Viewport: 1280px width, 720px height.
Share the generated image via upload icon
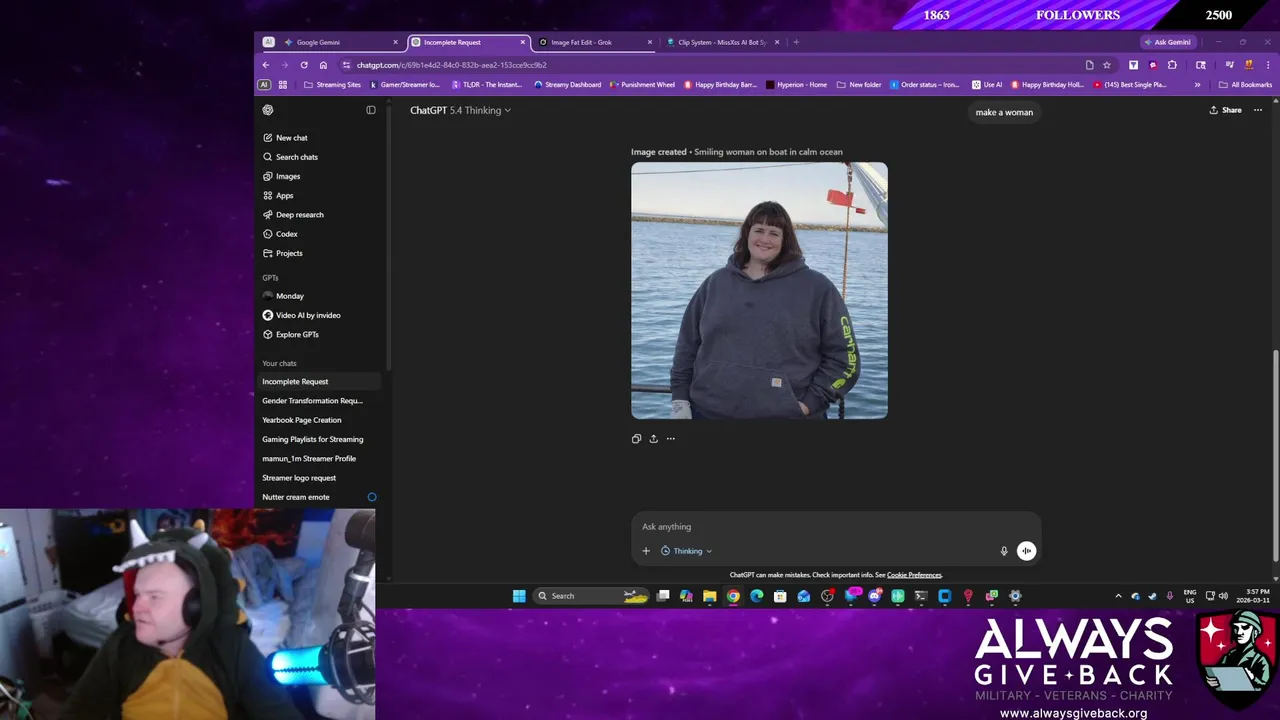click(653, 438)
